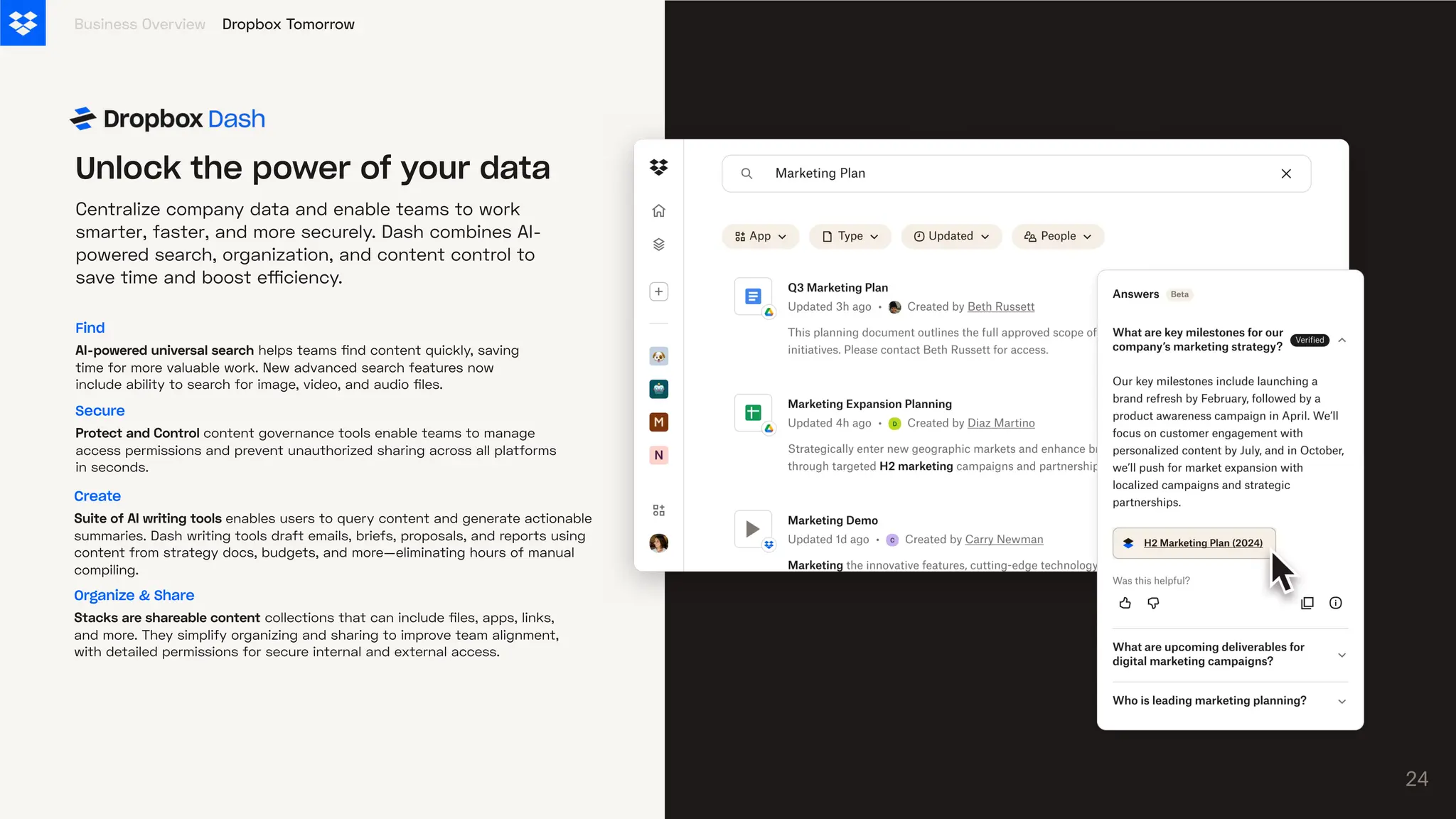Image resolution: width=1456 pixels, height=819 pixels.
Task: Click the Create section heading
Action: [x=97, y=496]
